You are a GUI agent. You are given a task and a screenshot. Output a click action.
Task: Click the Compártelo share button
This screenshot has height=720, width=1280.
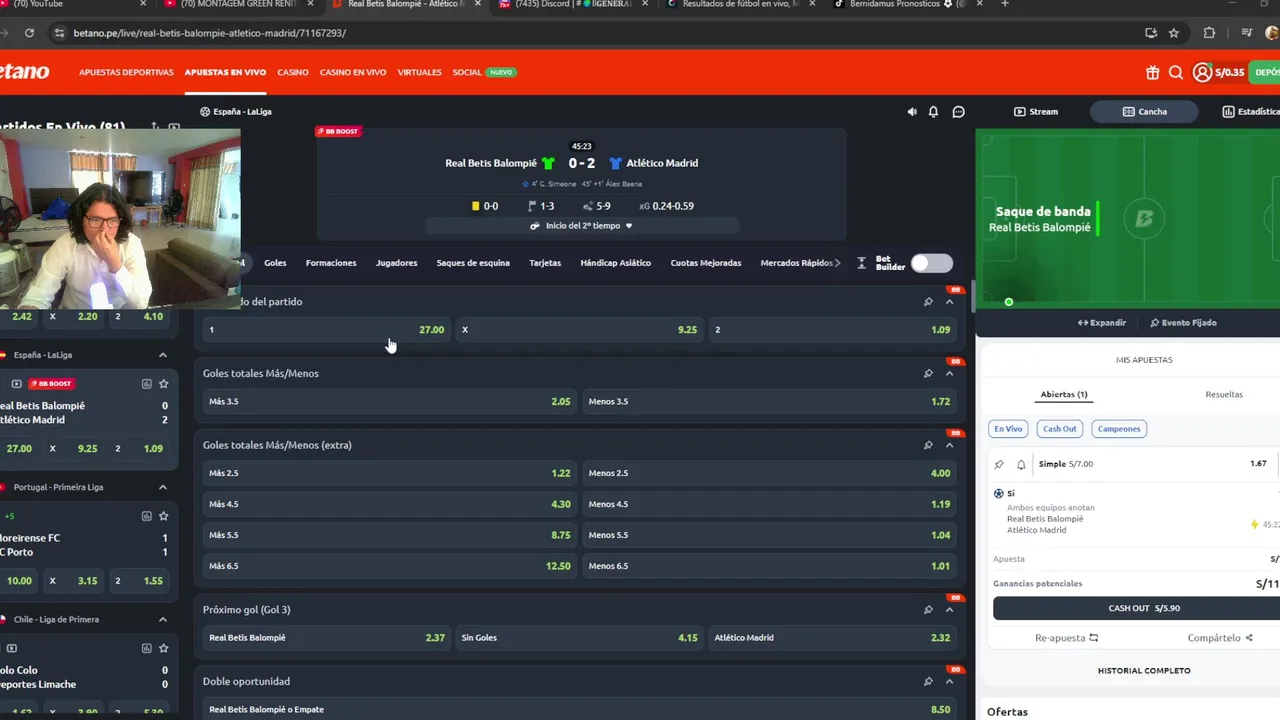(x=1220, y=638)
